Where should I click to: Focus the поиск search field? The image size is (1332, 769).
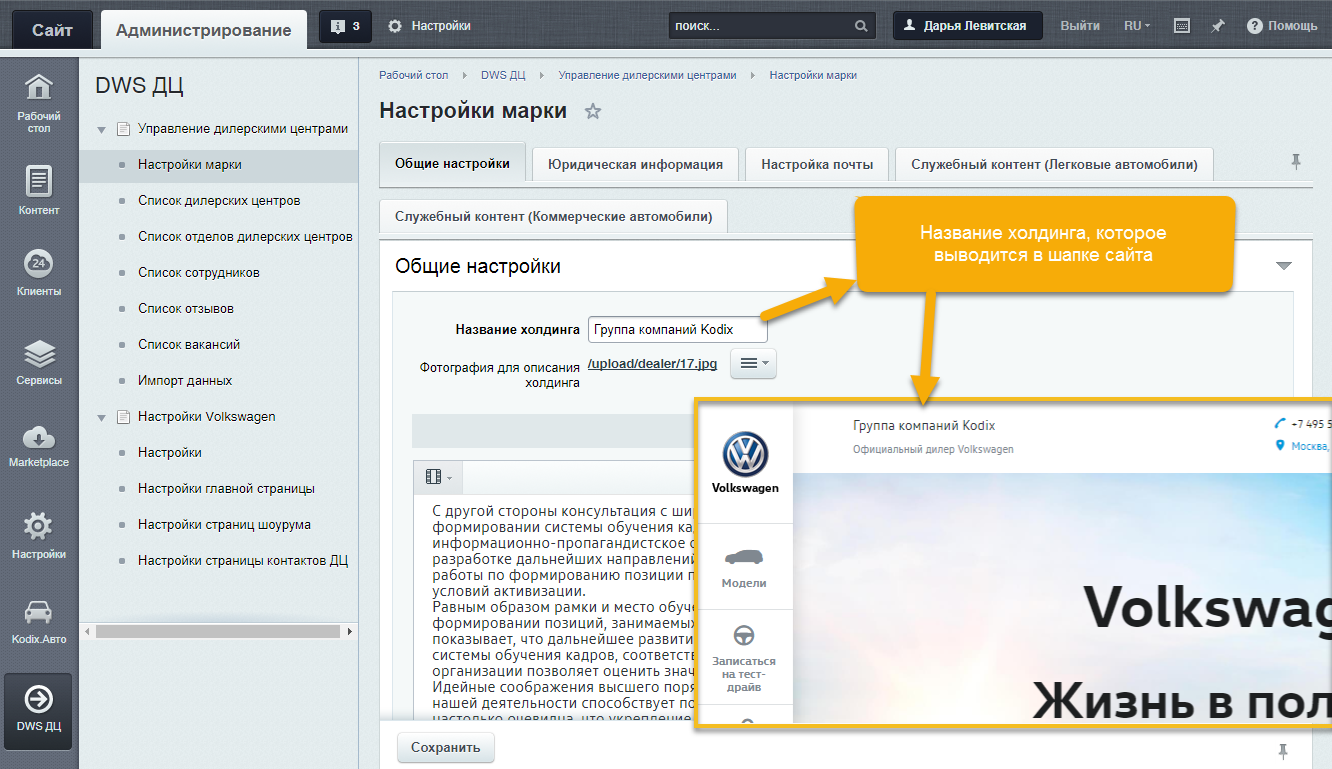(x=760, y=26)
